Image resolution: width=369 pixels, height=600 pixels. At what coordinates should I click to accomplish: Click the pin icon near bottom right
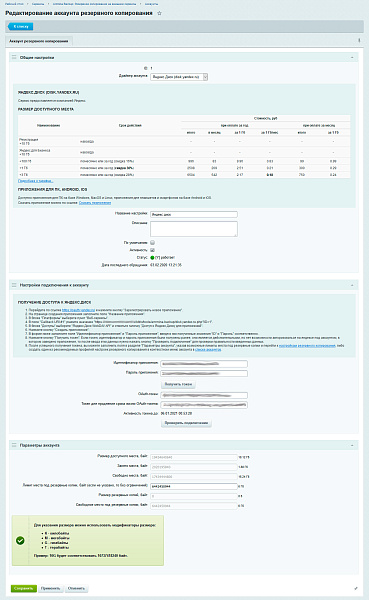[x=356, y=589]
